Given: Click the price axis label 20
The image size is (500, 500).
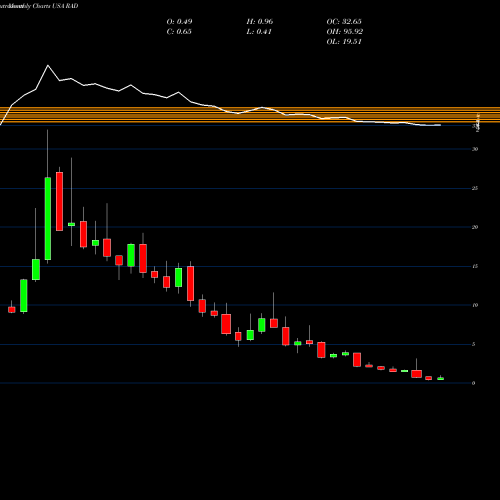Looking at the screenshot, I should click(x=475, y=227).
